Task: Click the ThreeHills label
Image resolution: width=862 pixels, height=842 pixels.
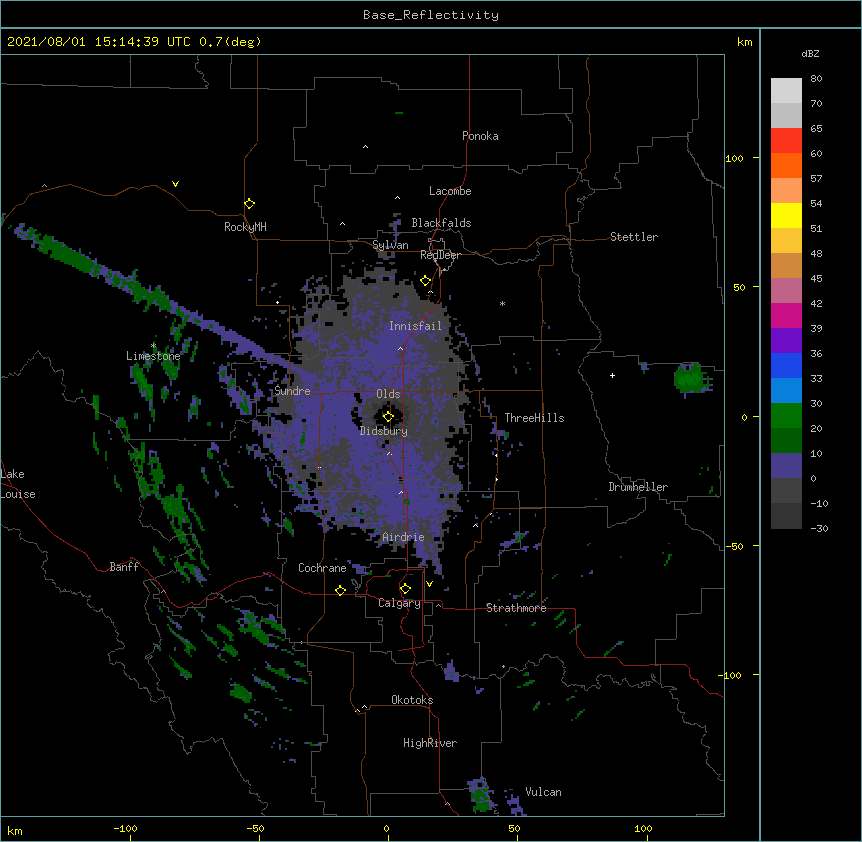Action: 534,418
